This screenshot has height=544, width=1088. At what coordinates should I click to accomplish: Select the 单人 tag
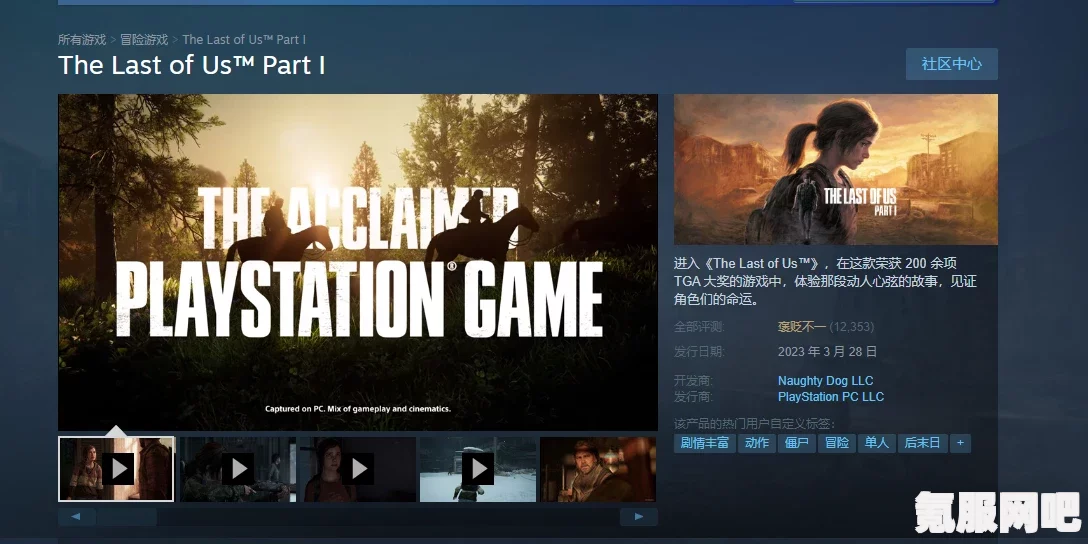pos(876,443)
